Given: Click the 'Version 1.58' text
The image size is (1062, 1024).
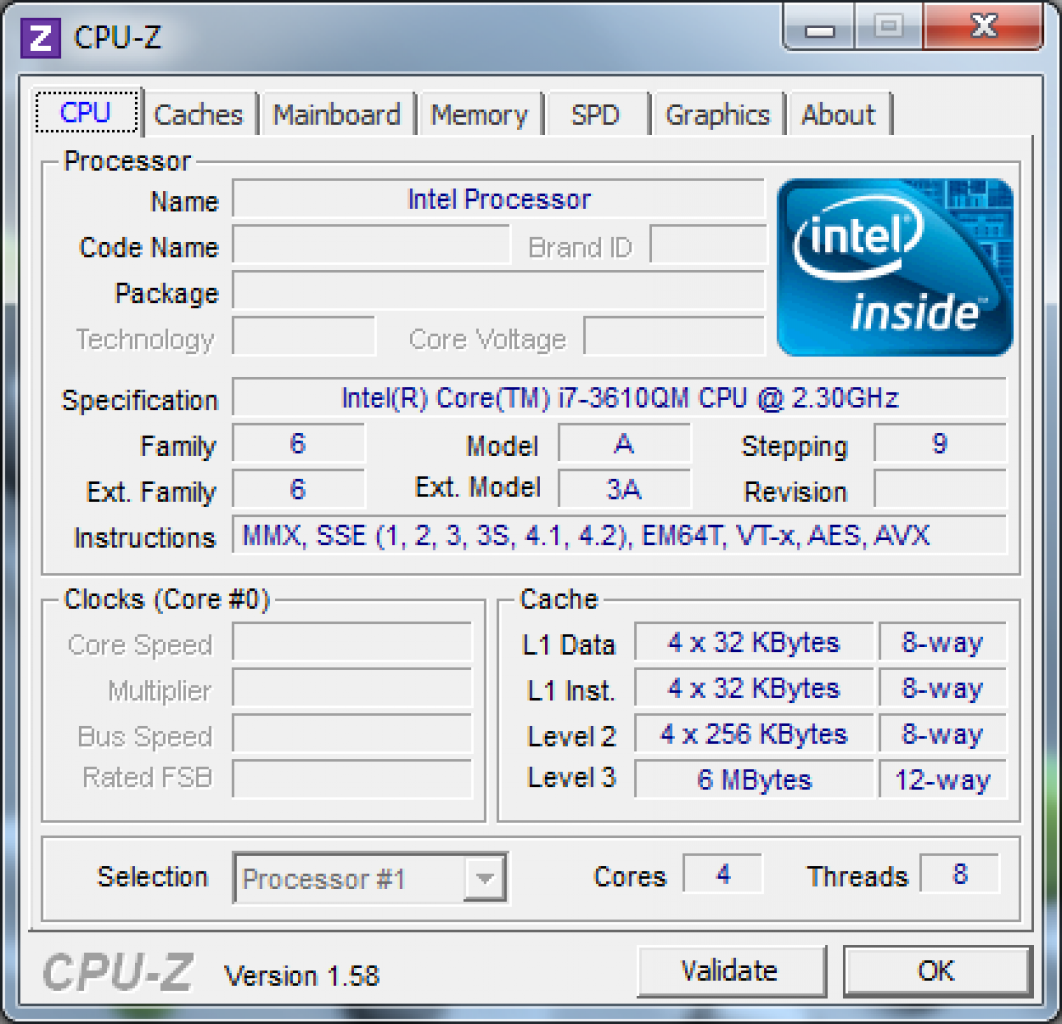Looking at the screenshot, I should 302,977.
